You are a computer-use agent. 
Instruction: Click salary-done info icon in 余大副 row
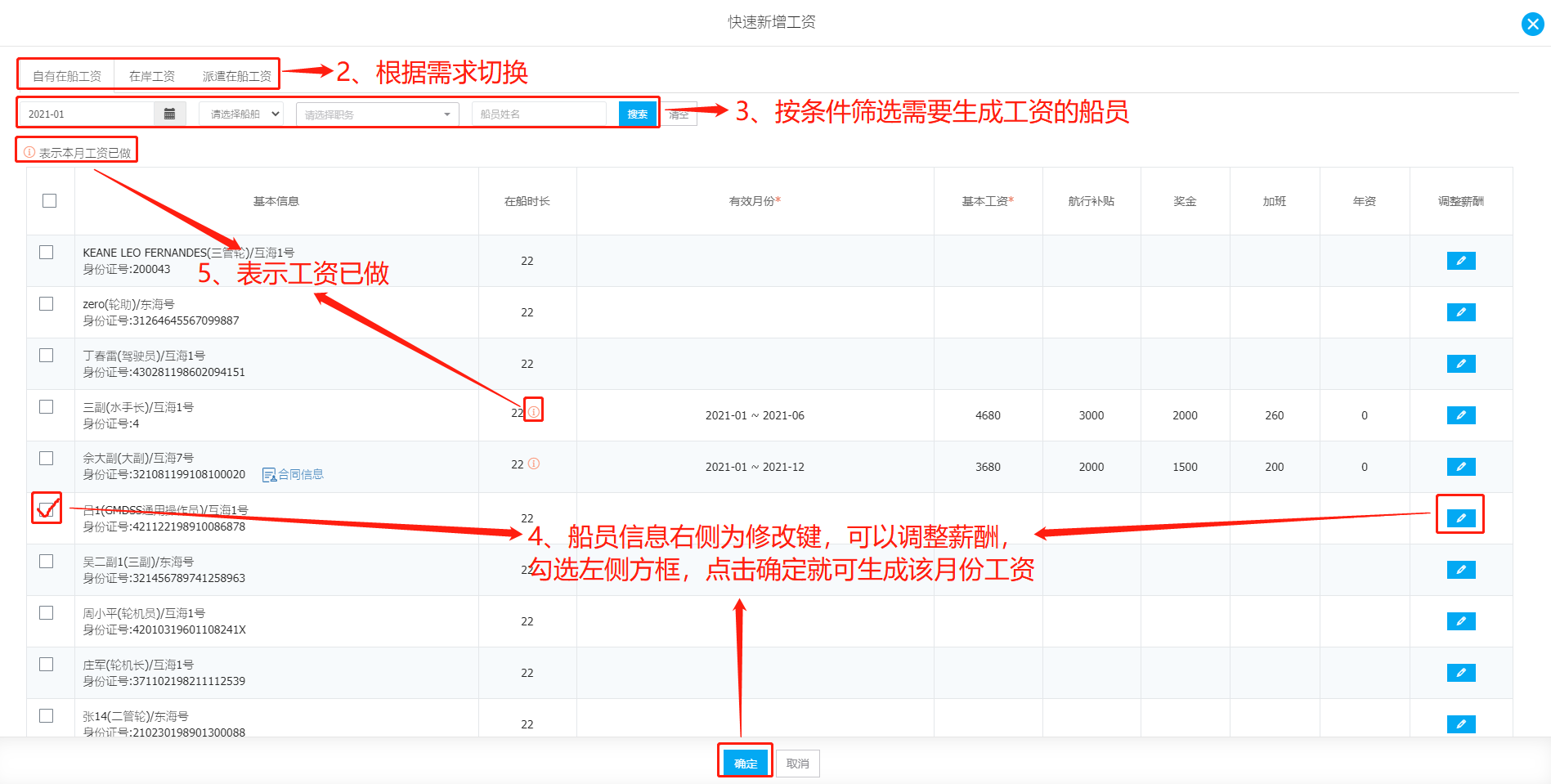pyautogui.click(x=534, y=464)
